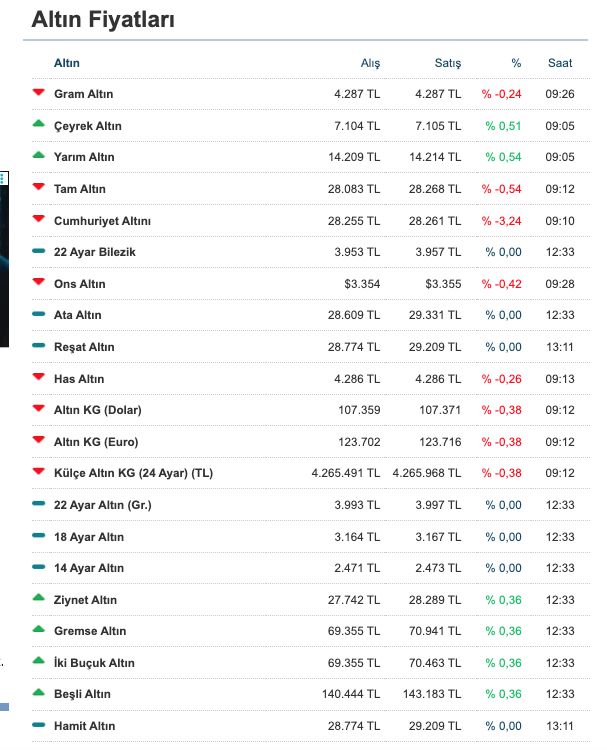Screen dimensions: 607x750
Task: Click the Altın column header
Action: 67,63
